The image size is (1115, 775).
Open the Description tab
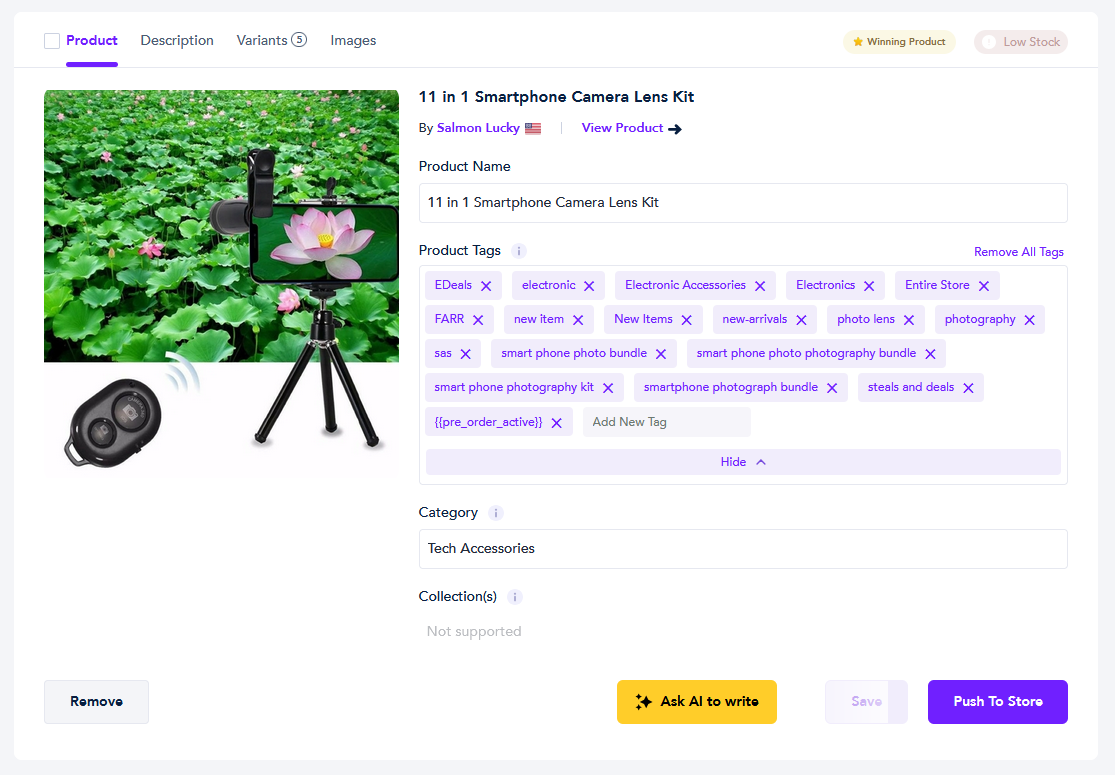177,41
